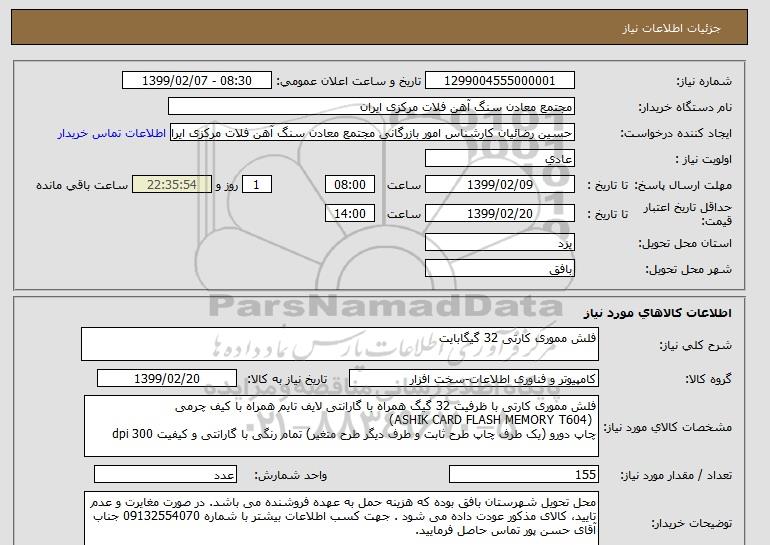Click section heading اطلاعات کالاهای مورد نیاز
The image size is (770, 545).
click(x=657, y=313)
